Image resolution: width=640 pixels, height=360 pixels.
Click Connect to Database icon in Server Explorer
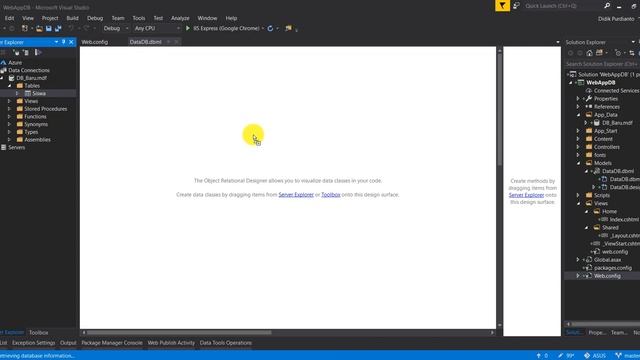(16, 52)
